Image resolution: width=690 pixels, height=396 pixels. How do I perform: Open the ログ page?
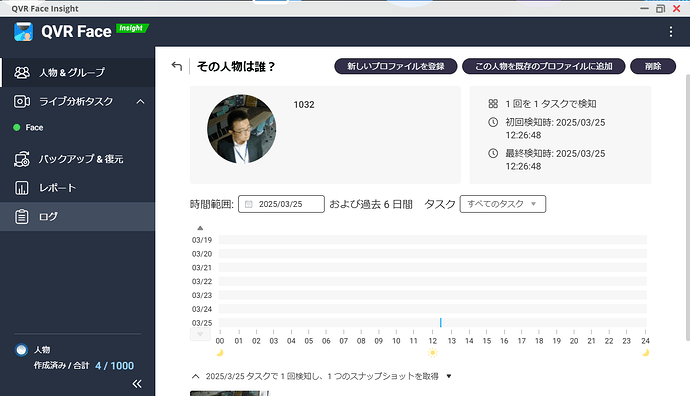tap(77, 216)
